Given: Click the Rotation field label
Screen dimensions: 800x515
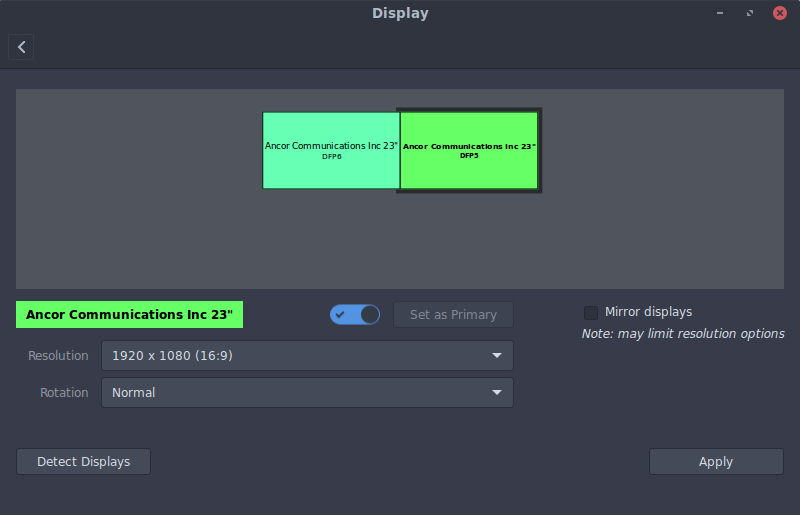Looking at the screenshot, I should click(64, 393).
